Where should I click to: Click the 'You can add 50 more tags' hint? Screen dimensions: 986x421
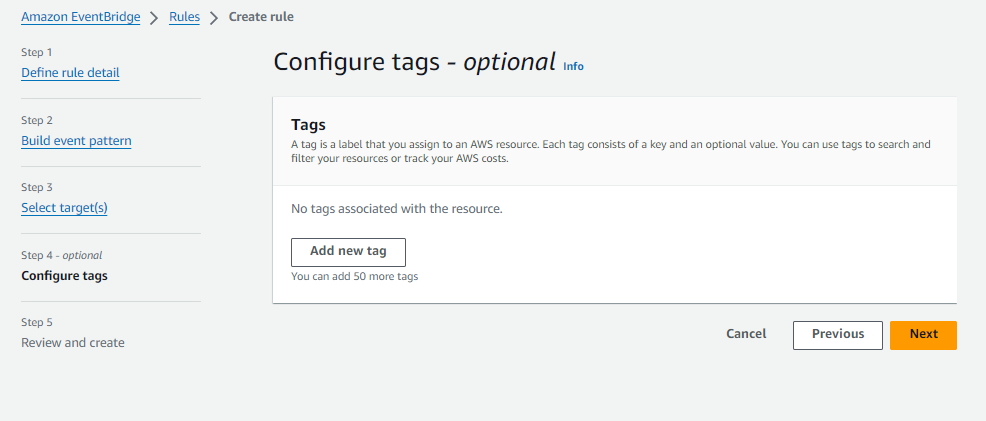[355, 276]
